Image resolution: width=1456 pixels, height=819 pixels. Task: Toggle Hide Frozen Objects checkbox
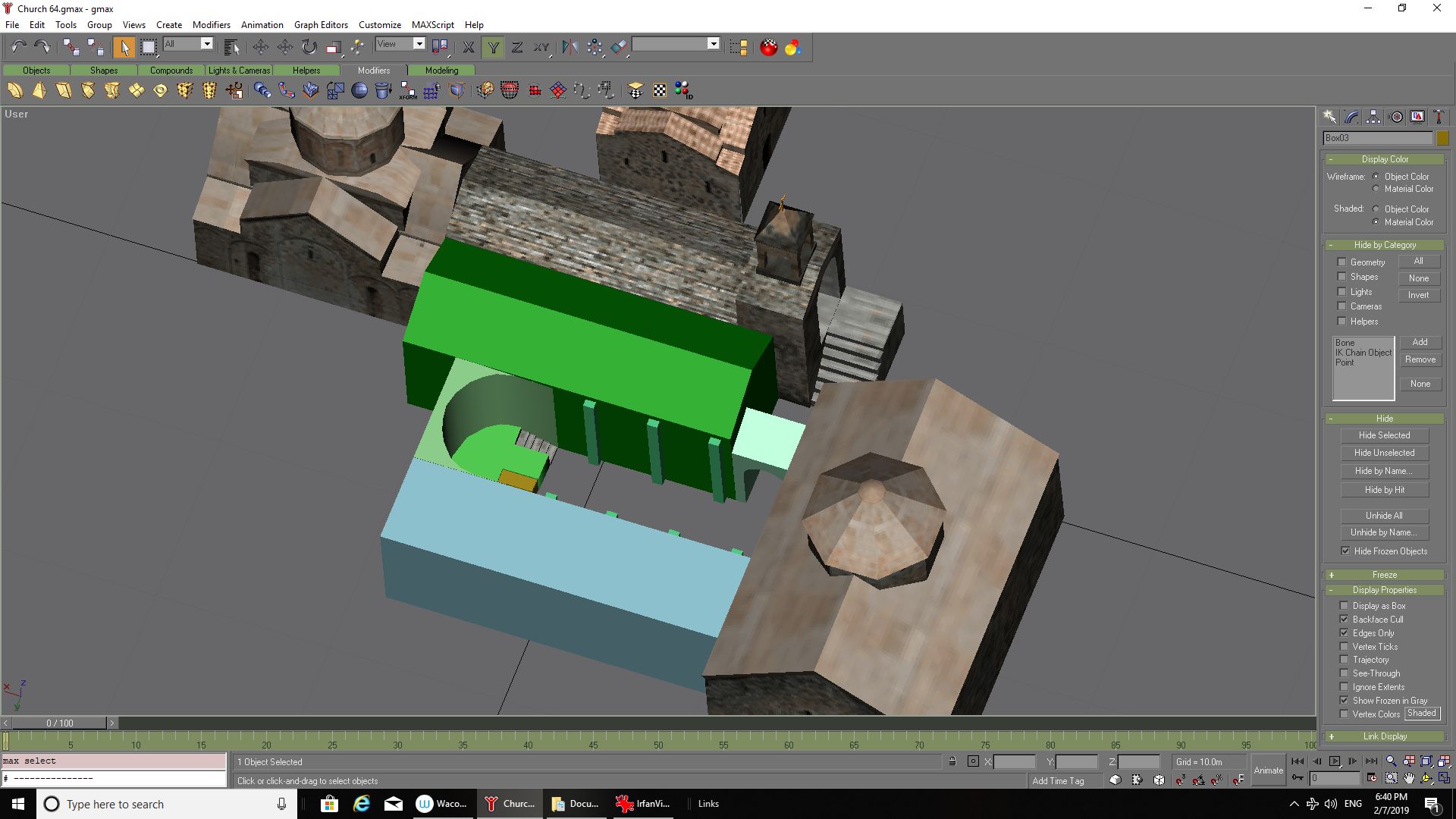coord(1346,551)
